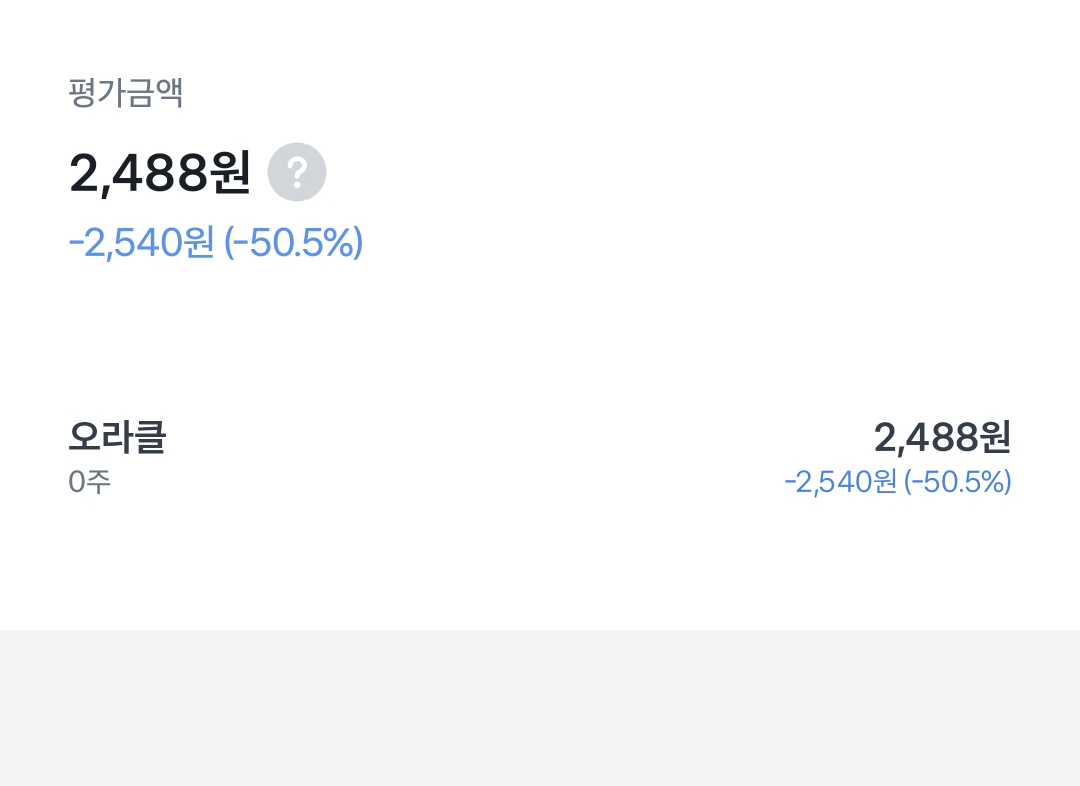This screenshot has height=786, width=1080.
Task: Select 오라클's 2,488원 valuation on the right
Action: (942, 437)
